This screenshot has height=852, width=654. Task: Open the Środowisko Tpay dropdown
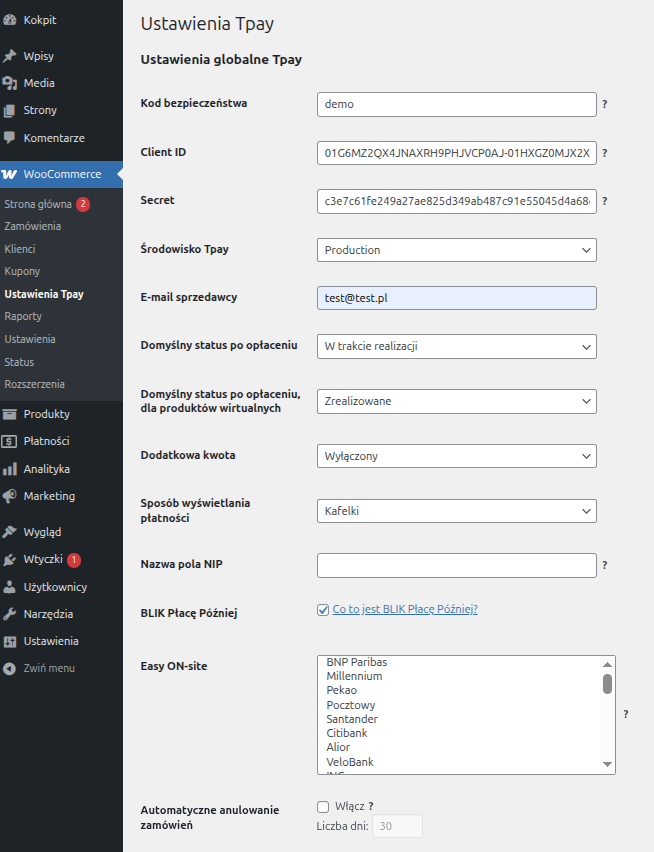click(x=456, y=250)
